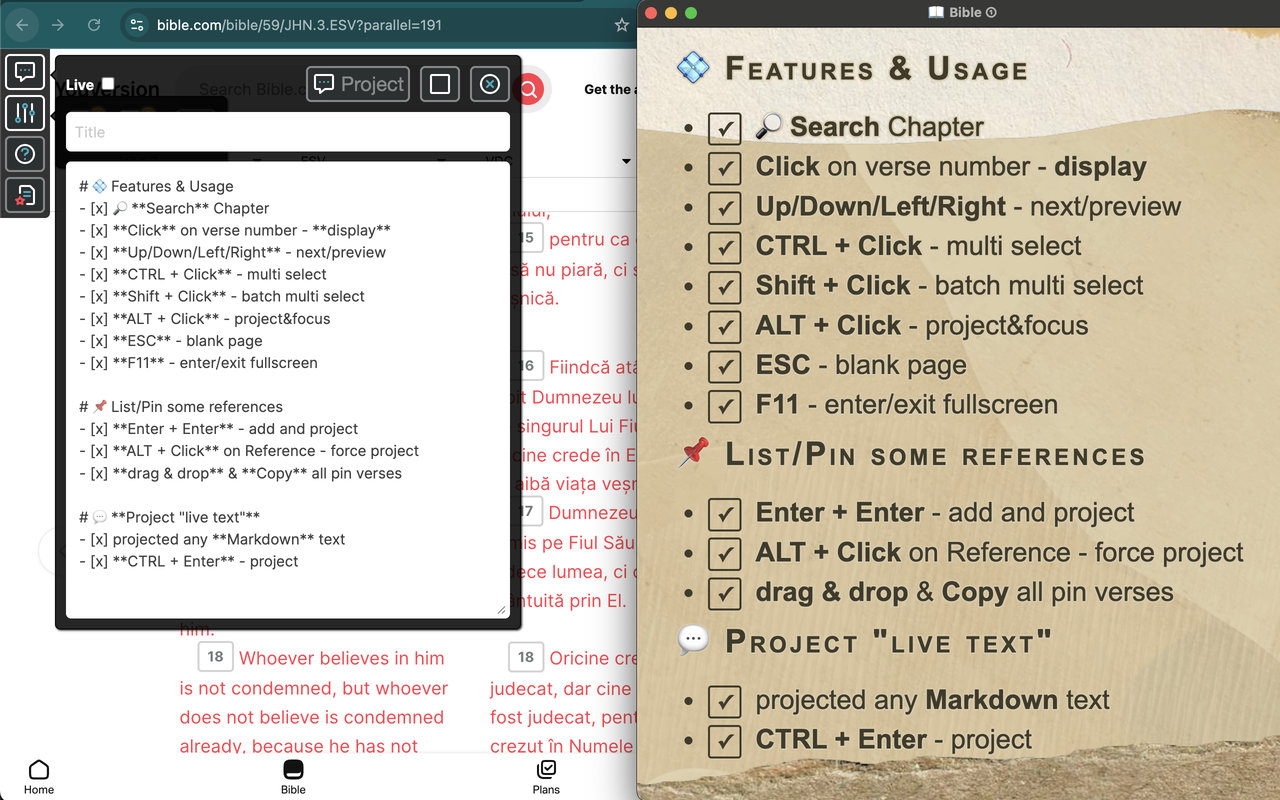The image size is (1280, 800).
Task: Click "Whoever believes in him" verse text
Action: click(x=341, y=658)
